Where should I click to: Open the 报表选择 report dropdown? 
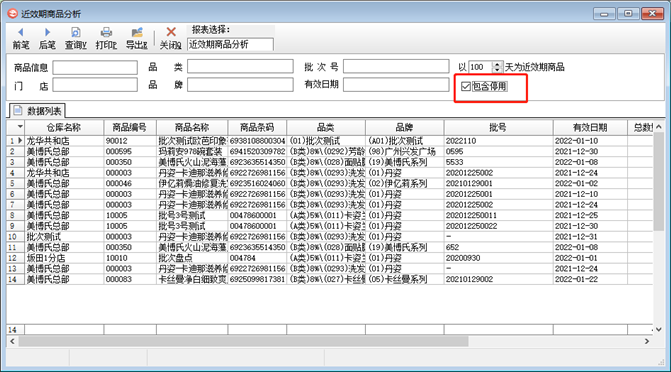[230, 45]
